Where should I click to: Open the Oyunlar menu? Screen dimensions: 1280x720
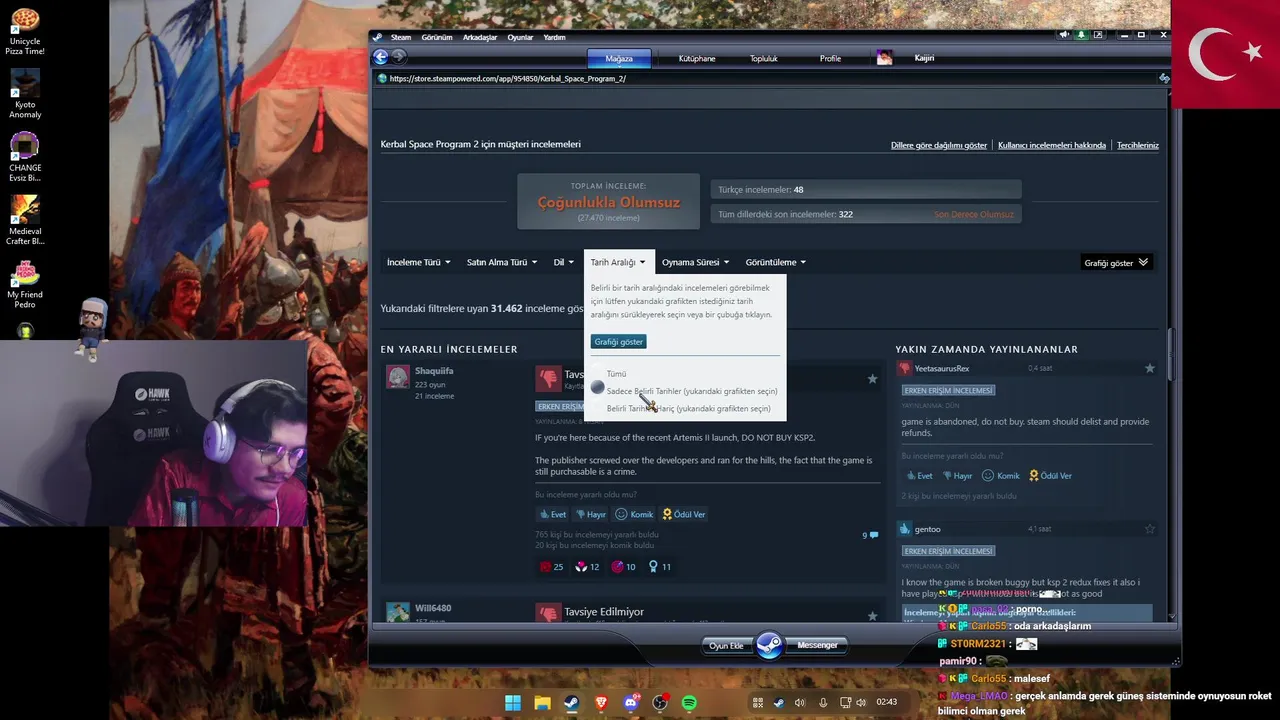click(x=520, y=37)
